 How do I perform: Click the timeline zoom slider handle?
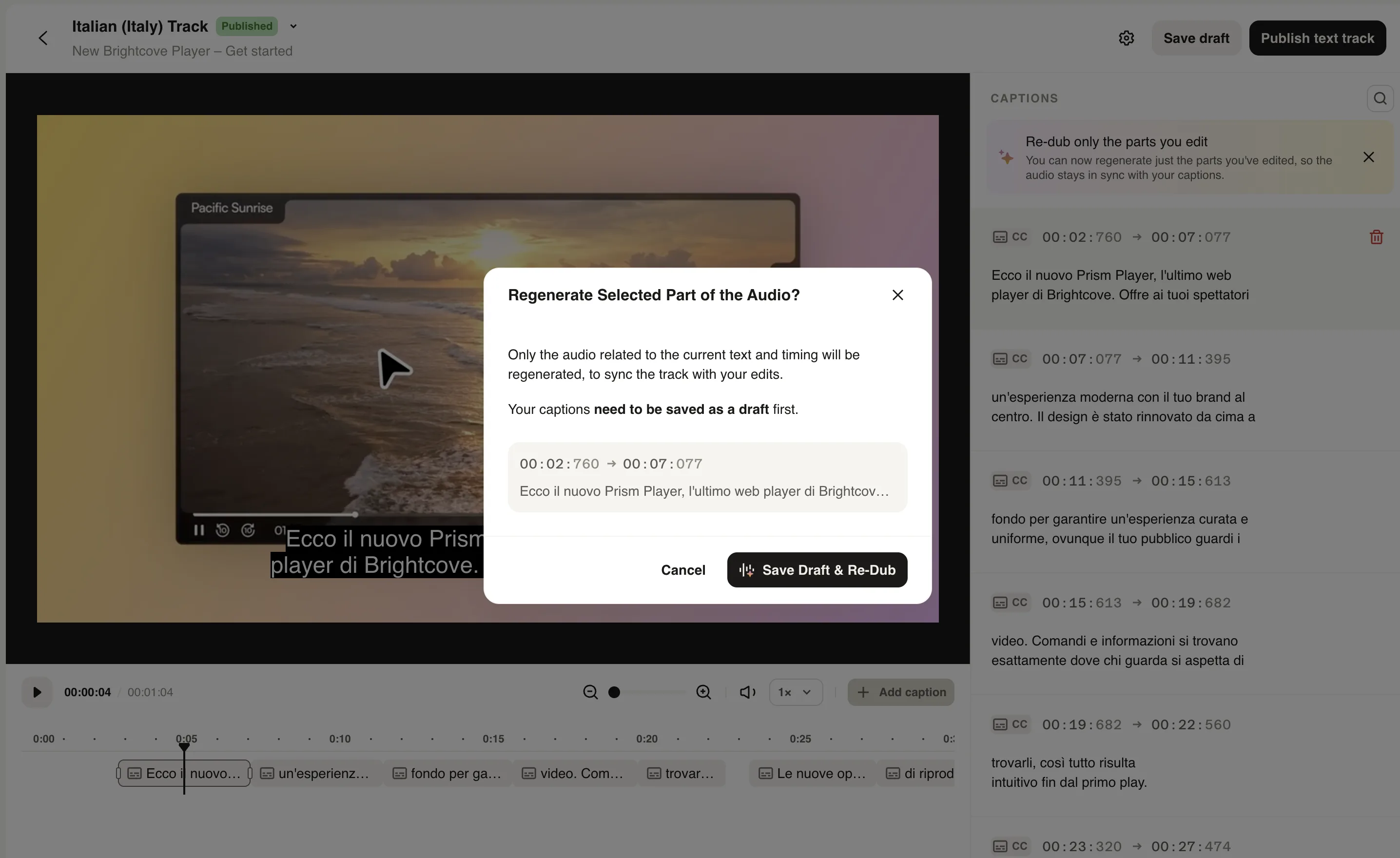click(614, 692)
